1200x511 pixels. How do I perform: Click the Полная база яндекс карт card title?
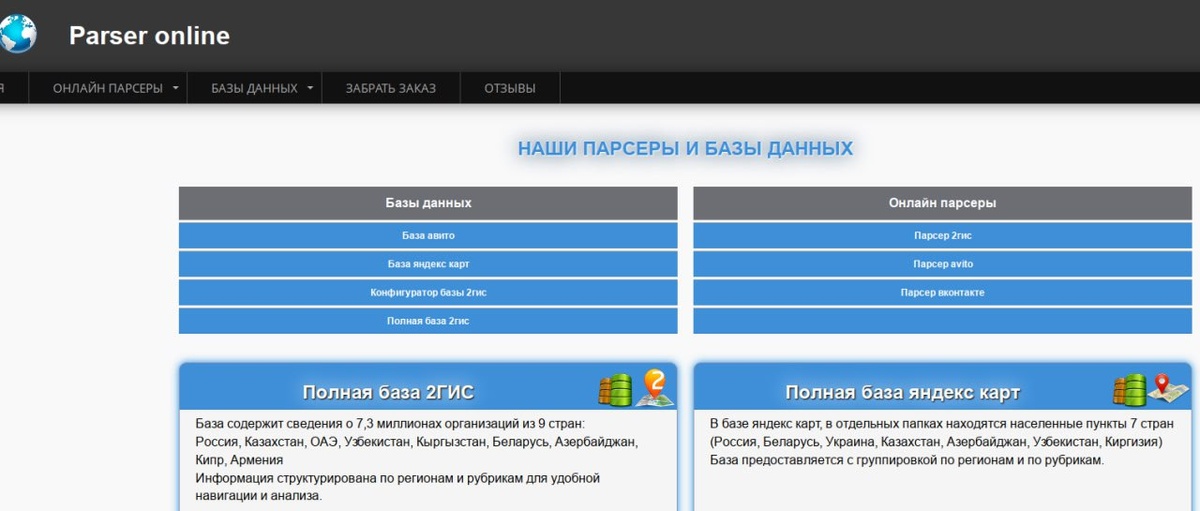click(902, 392)
